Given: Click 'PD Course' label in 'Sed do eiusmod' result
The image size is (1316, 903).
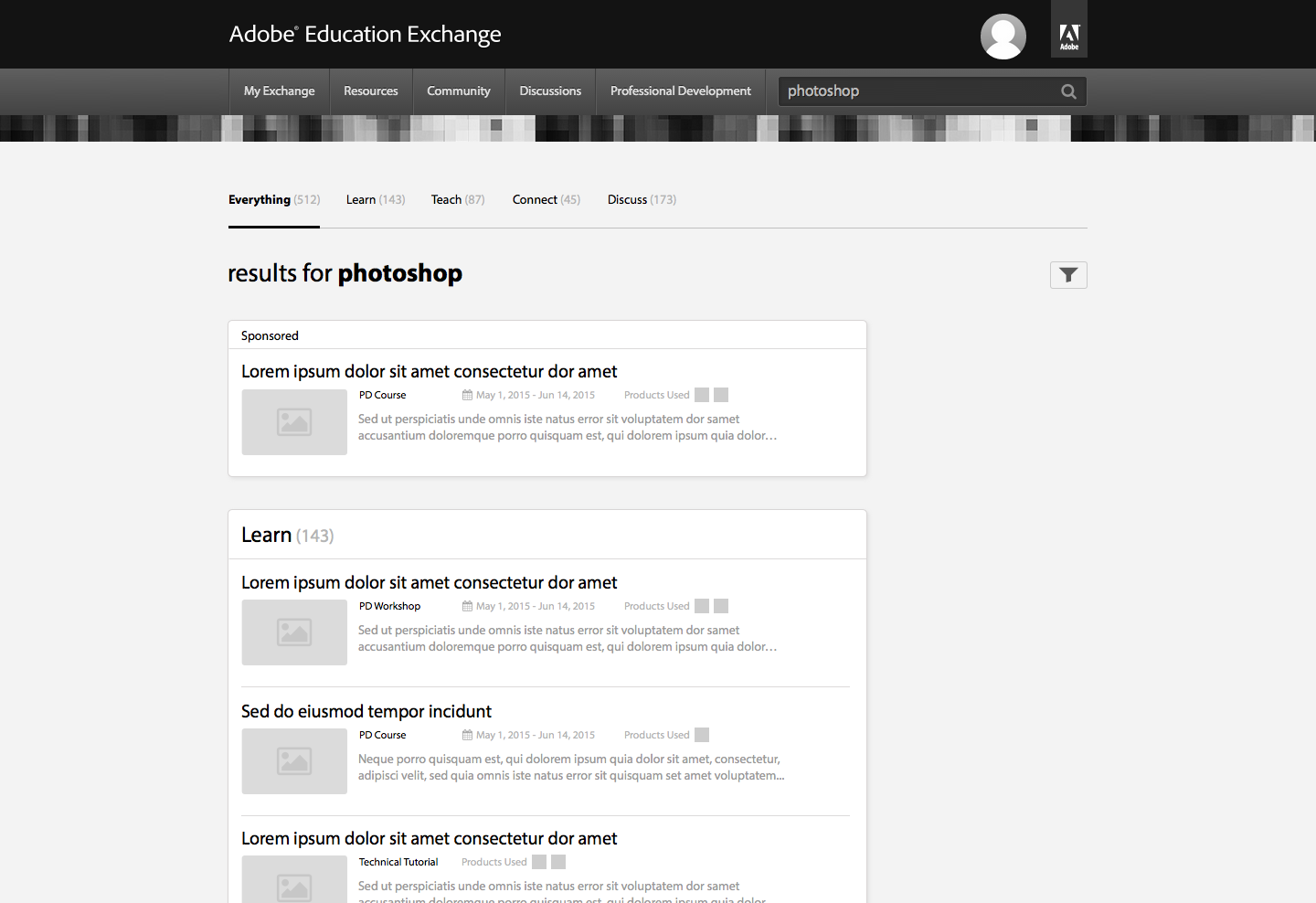Looking at the screenshot, I should [x=382, y=735].
